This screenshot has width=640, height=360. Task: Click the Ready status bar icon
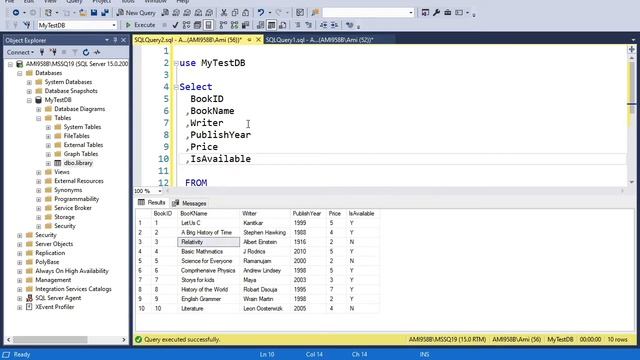tap(6, 354)
